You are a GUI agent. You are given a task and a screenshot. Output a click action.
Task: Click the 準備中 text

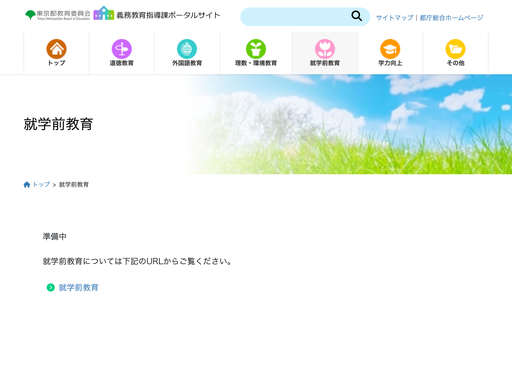(x=54, y=236)
